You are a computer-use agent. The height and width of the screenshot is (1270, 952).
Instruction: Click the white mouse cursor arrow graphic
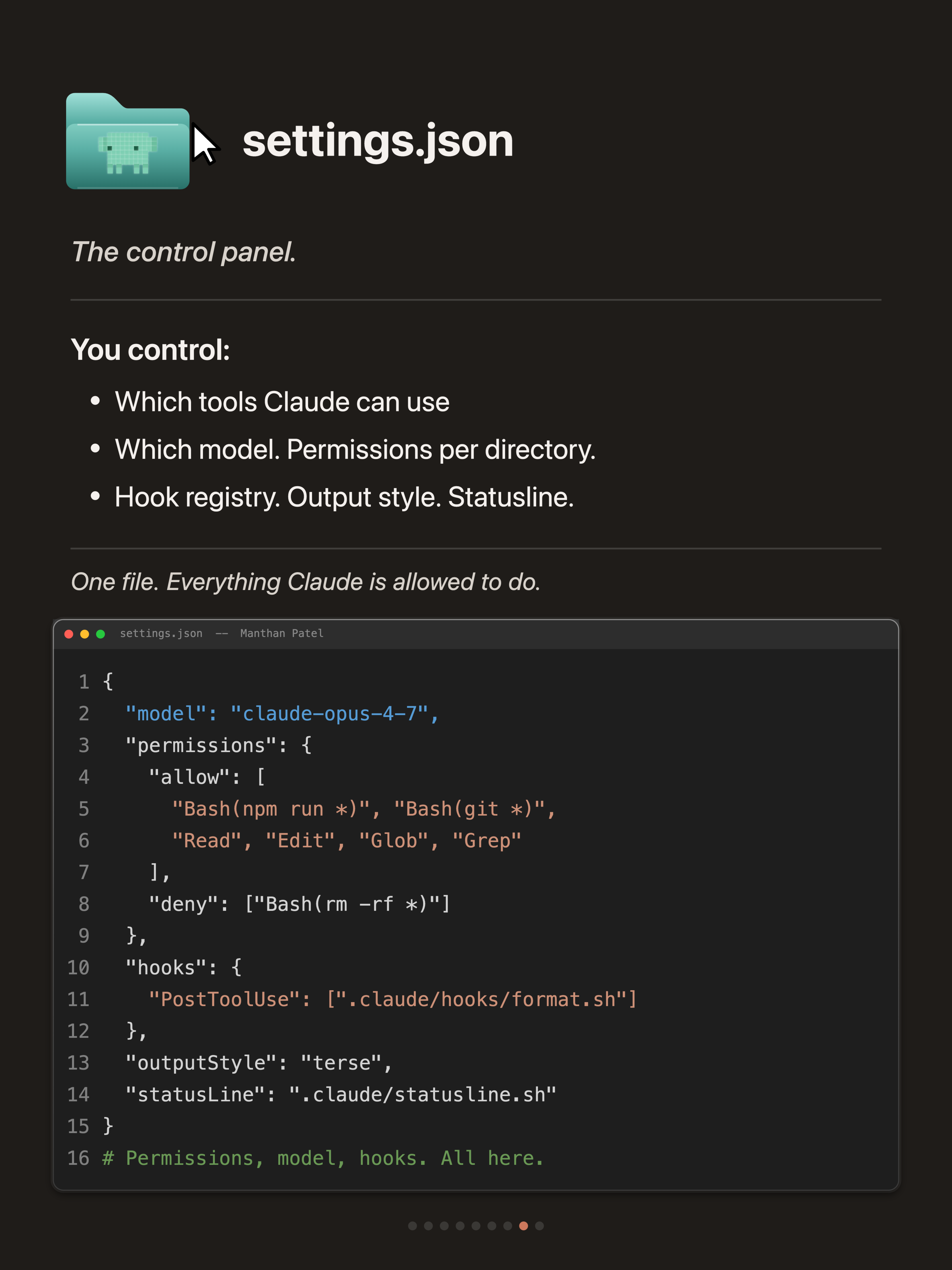tap(205, 144)
